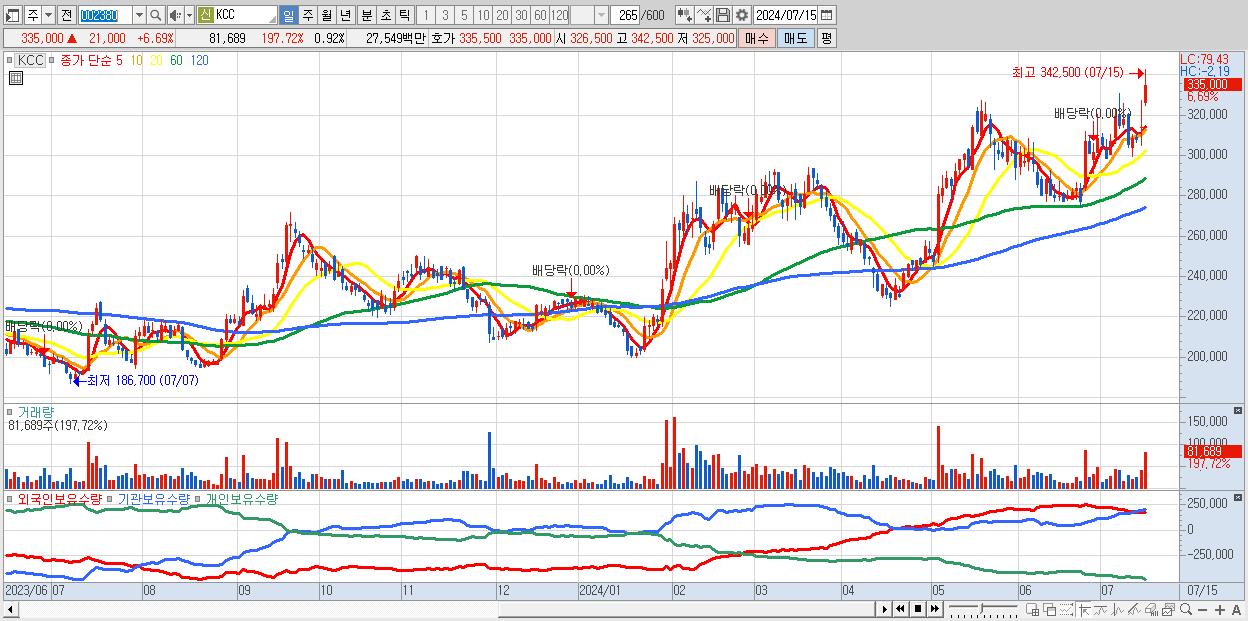Click the stock code field 002380

pyautogui.click(x=104, y=15)
